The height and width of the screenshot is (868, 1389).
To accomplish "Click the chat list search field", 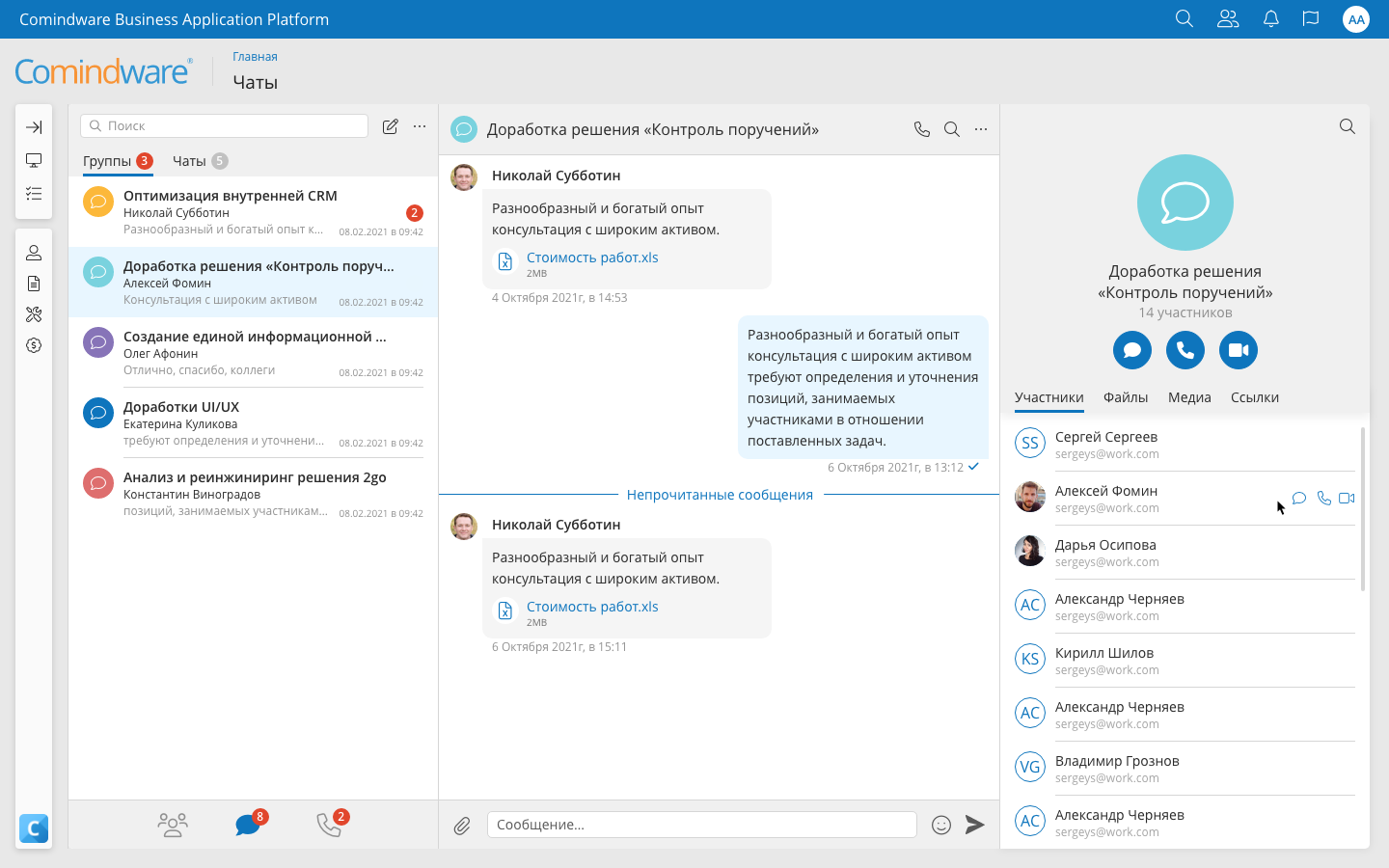I will point(225,125).
